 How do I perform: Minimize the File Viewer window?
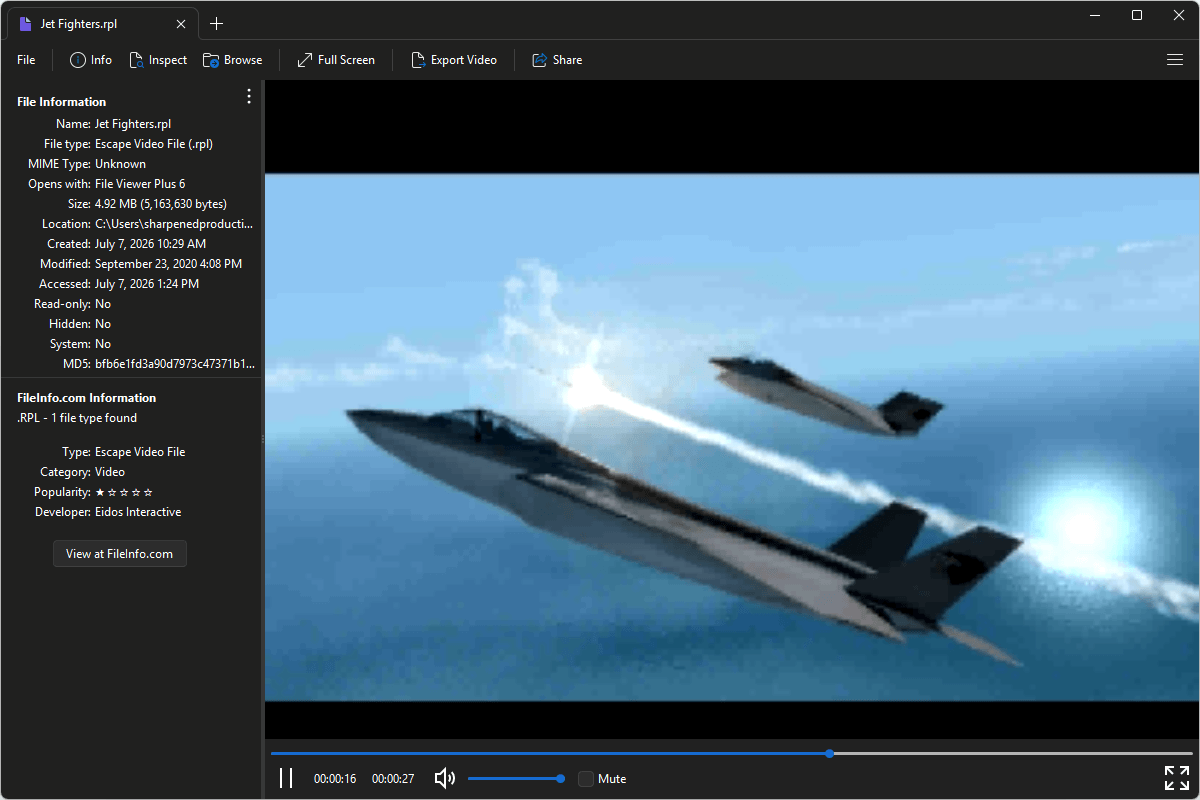pos(1096,15)
